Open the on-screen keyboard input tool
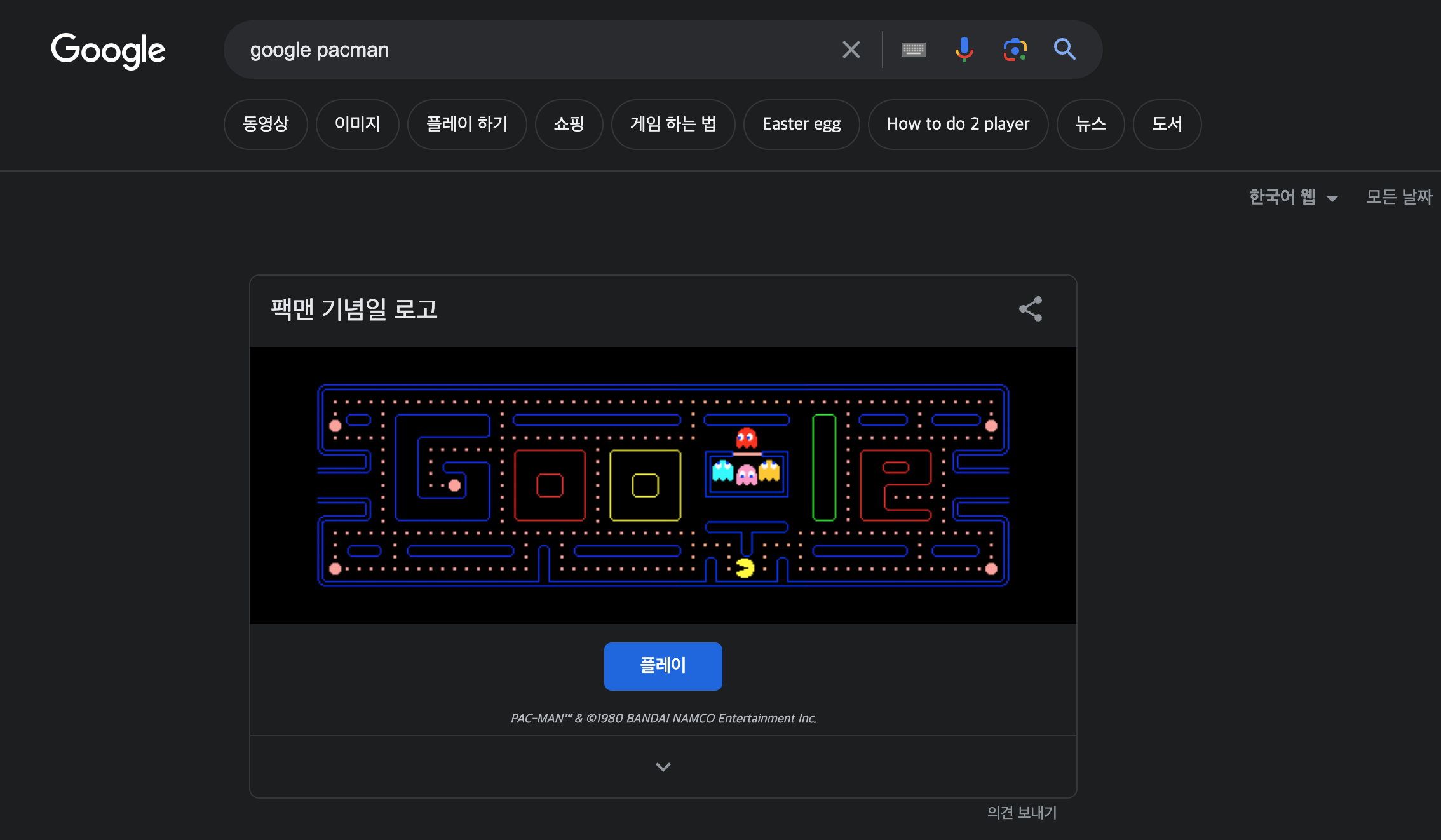This screenshot has width=1441, height=840. pos(913,50)
